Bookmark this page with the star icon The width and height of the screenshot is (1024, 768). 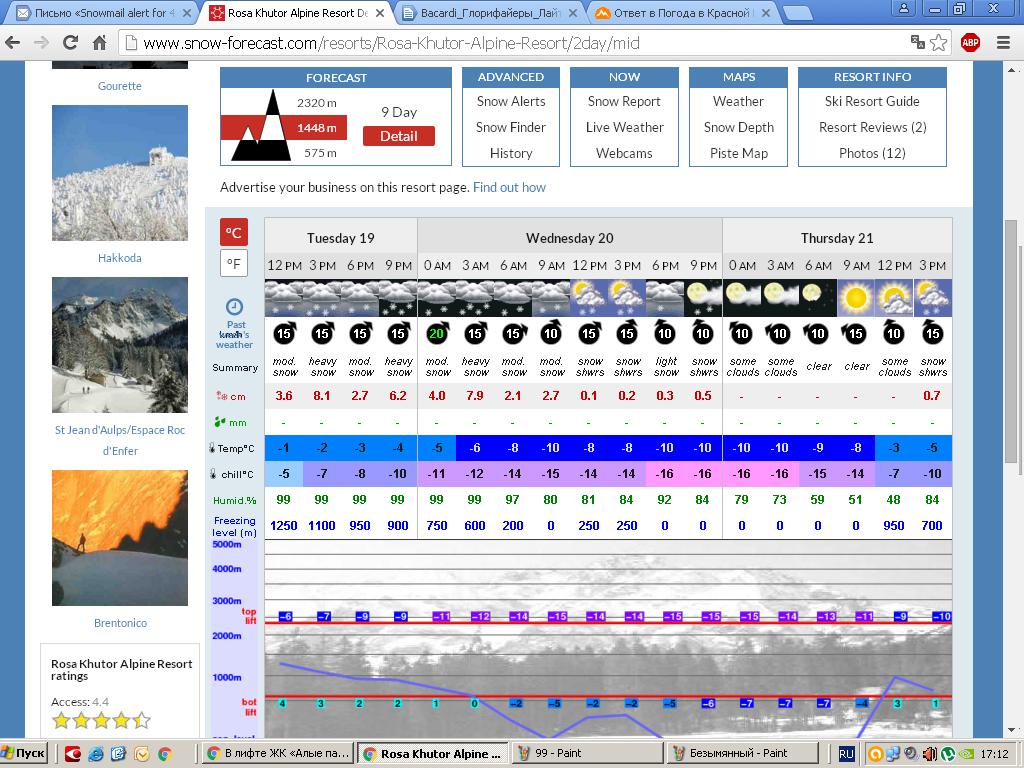[x=938, y=43]
